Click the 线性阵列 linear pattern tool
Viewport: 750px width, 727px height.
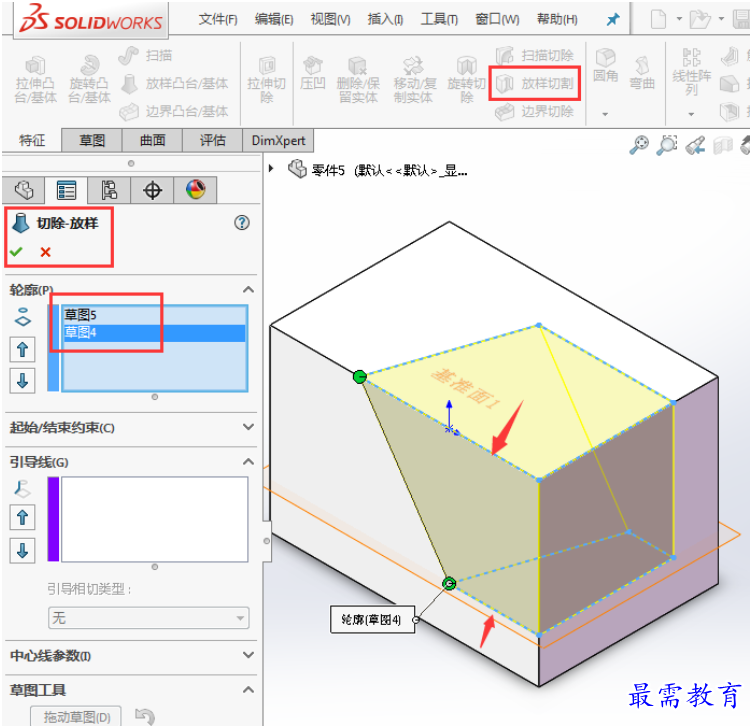point(691,72)
